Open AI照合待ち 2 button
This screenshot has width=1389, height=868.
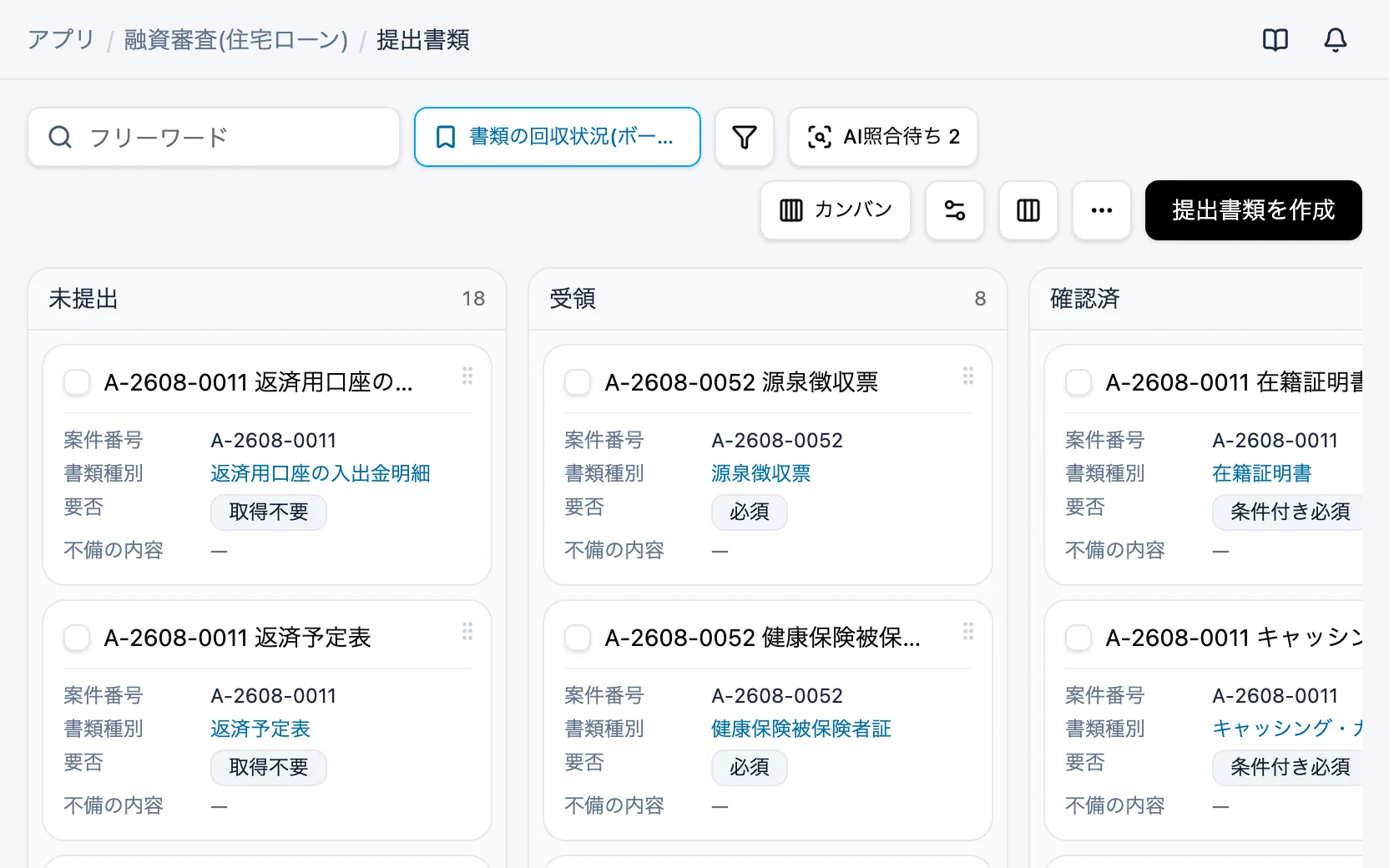coord(883,137)
